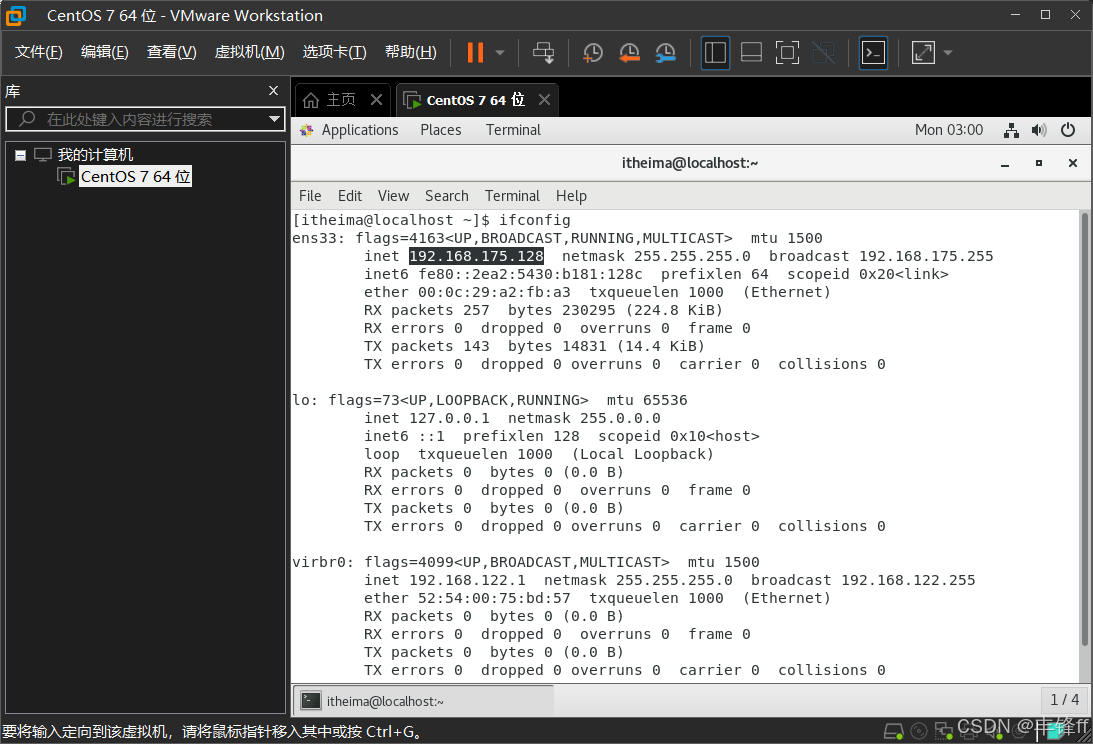Send Ctrl+Alt+Del to the virtual machine
The width and height of the screenshot is (1093, 744).
[x=544, y=52]
